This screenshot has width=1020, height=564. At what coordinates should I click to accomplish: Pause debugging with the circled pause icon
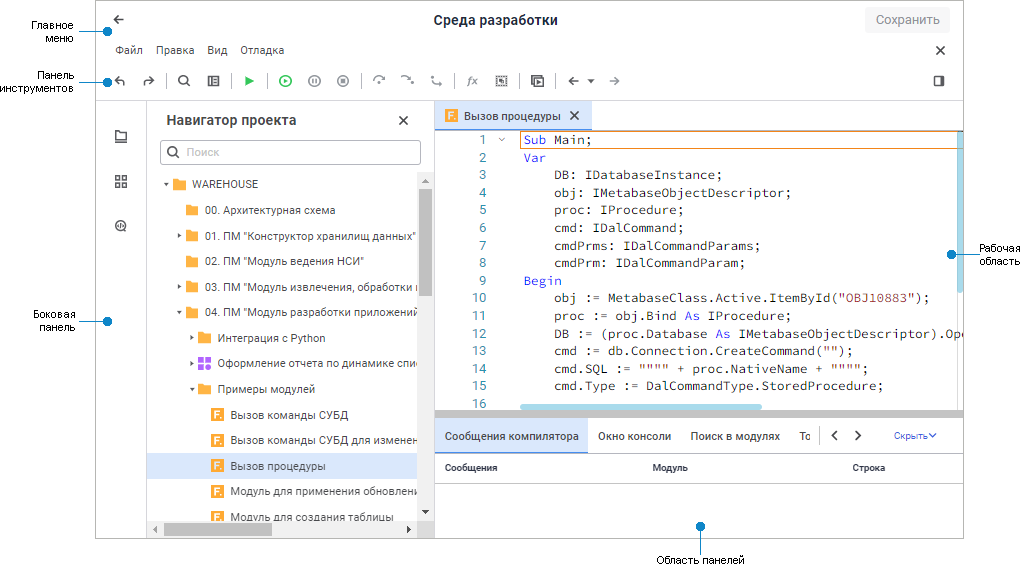(x=314, y=81)
